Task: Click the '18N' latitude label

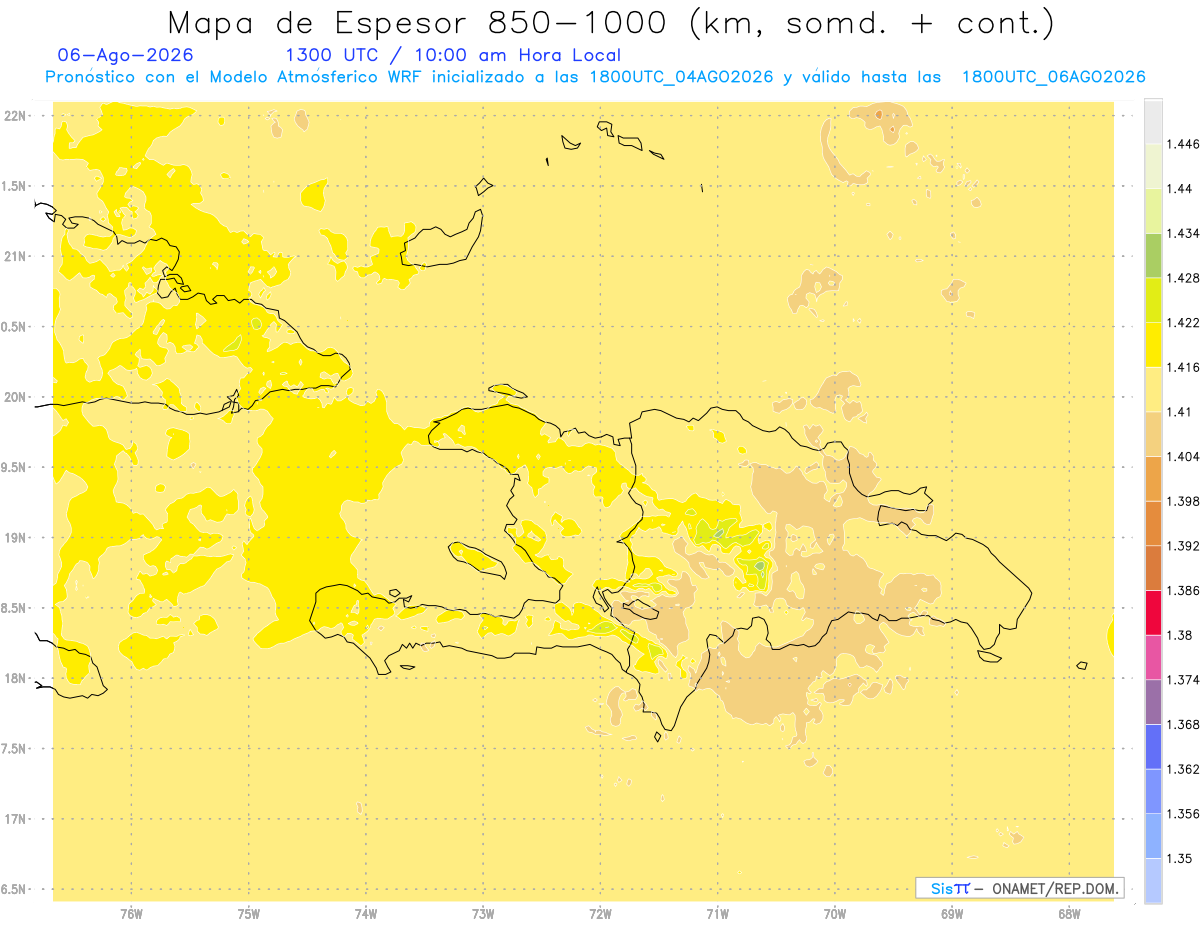Action: click(x=17, y=678)
